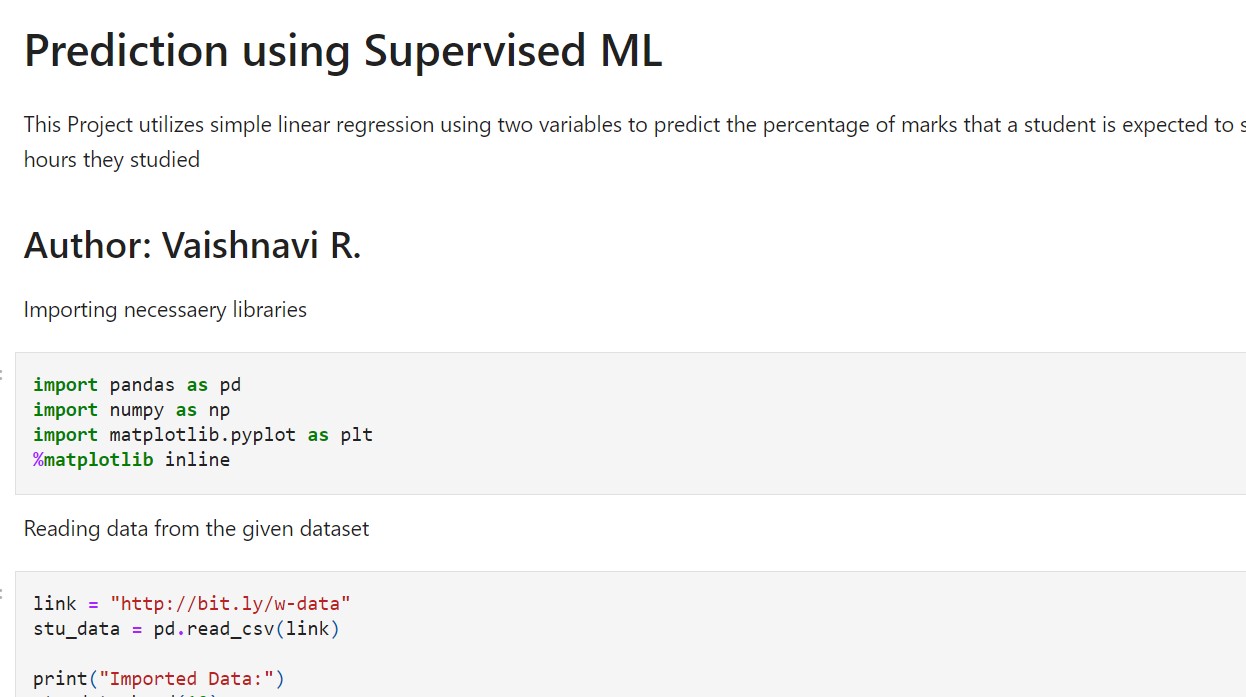Click the "read_csv" function name
Image resolution: width=1246 pixels, height=697 pixels.
coord(231,629)
